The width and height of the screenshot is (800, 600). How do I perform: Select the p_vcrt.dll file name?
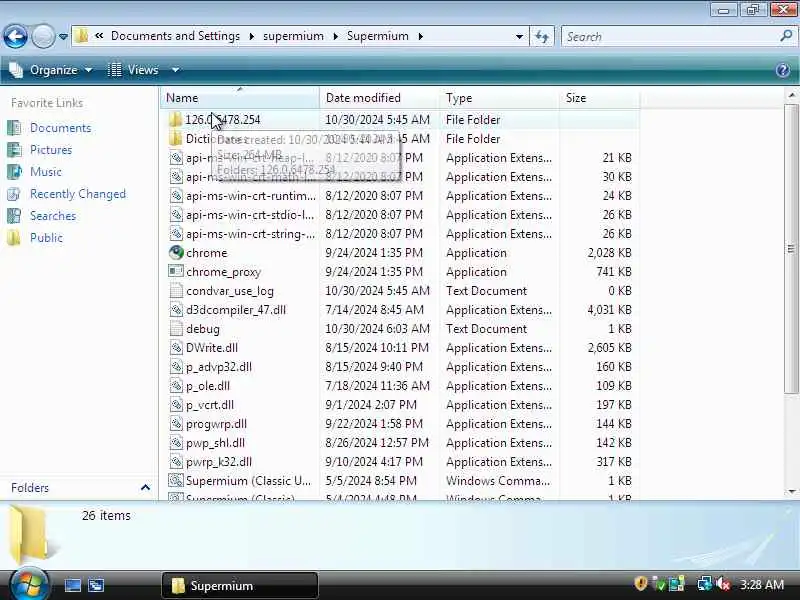click(210, 405)
